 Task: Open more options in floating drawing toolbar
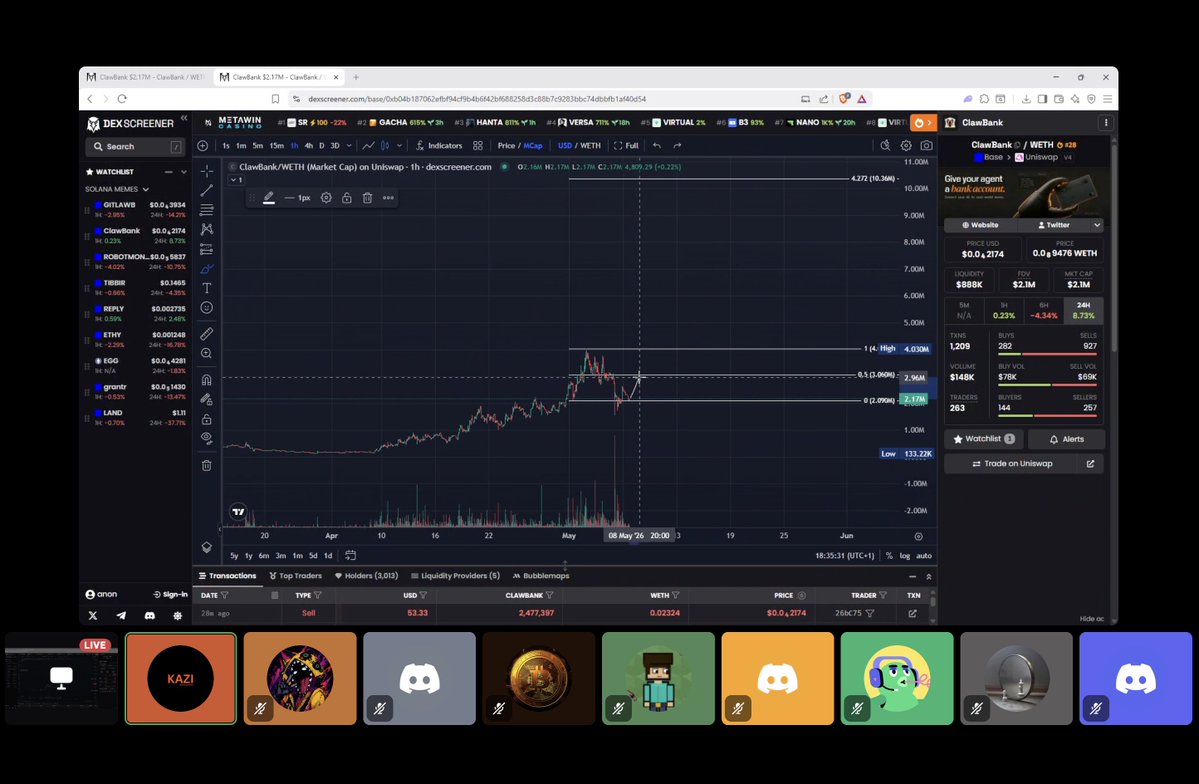click(388, 197)
